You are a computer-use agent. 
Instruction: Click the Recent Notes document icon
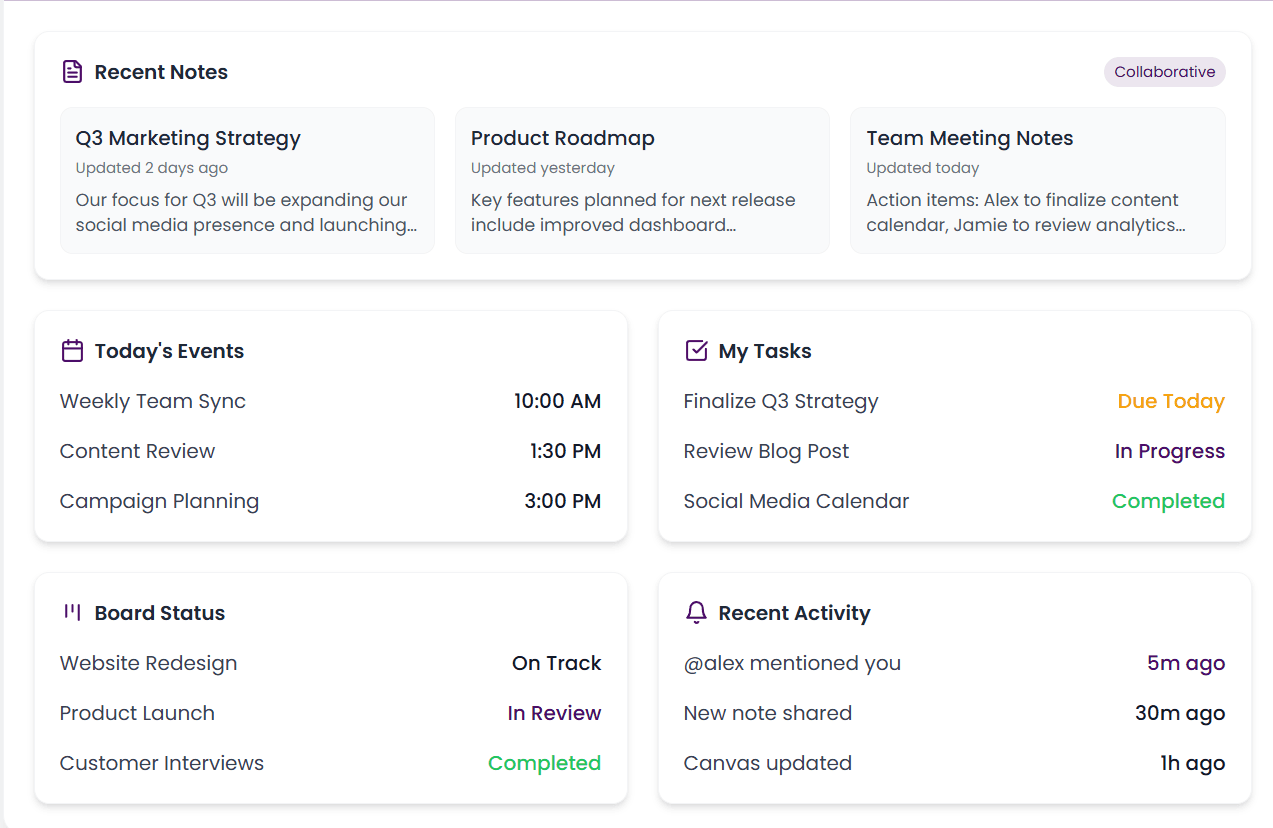click(72, 72)
